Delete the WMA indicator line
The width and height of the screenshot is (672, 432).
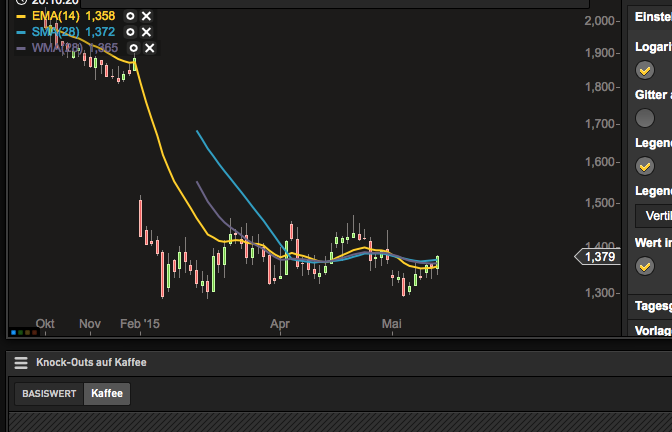149,48
